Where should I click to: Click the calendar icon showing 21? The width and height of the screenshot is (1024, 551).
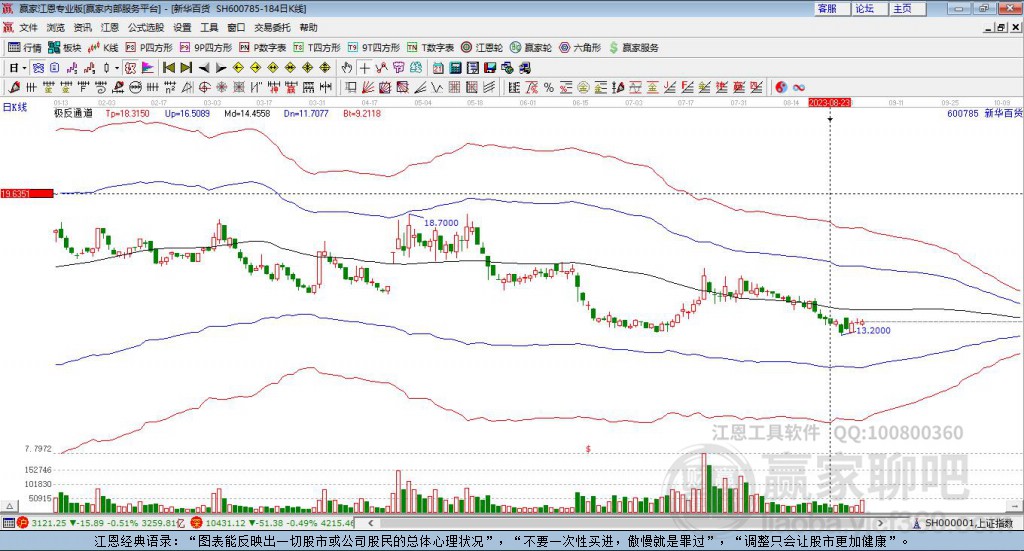click(x=438, y=68)
